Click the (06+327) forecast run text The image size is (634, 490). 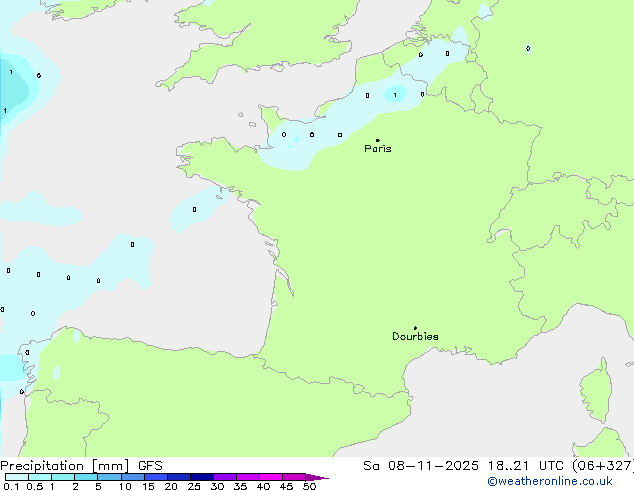(600, 466)
